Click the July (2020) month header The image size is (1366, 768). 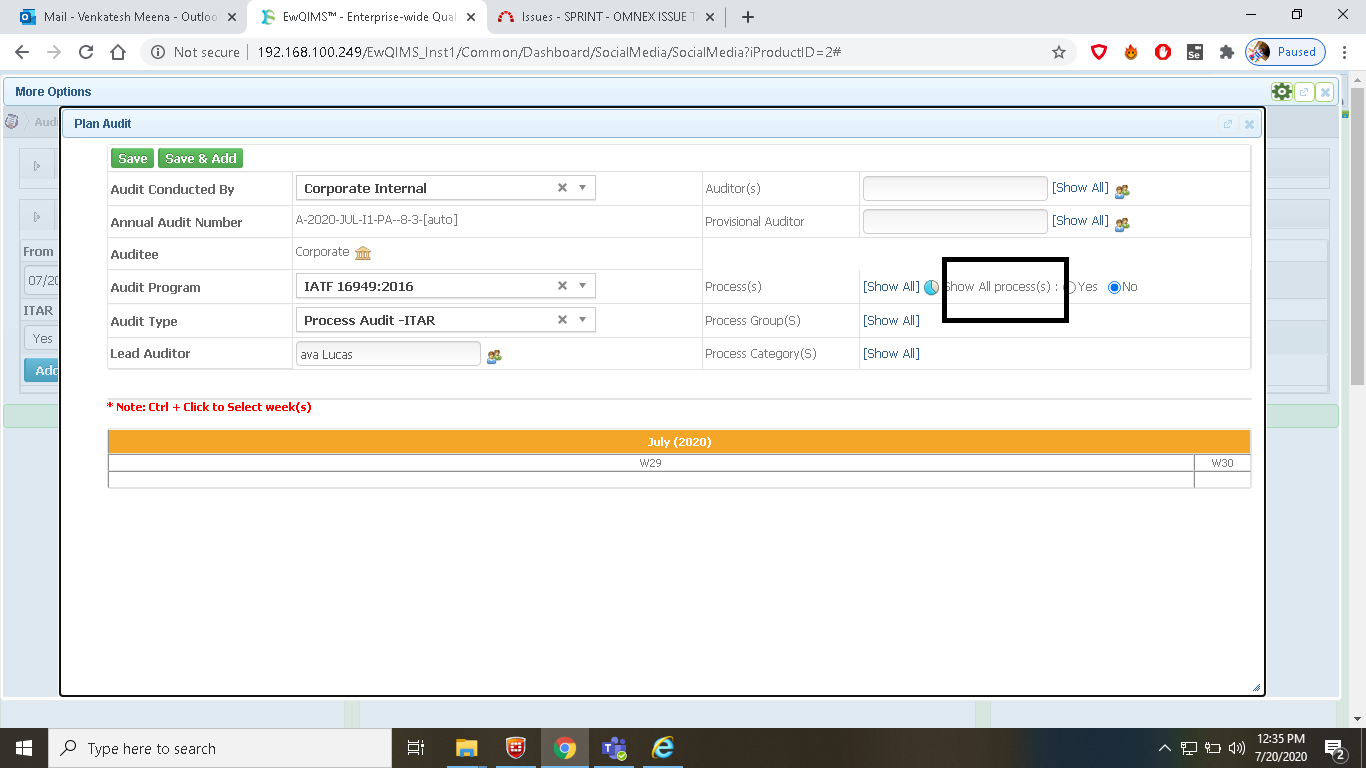coord(679,441)
